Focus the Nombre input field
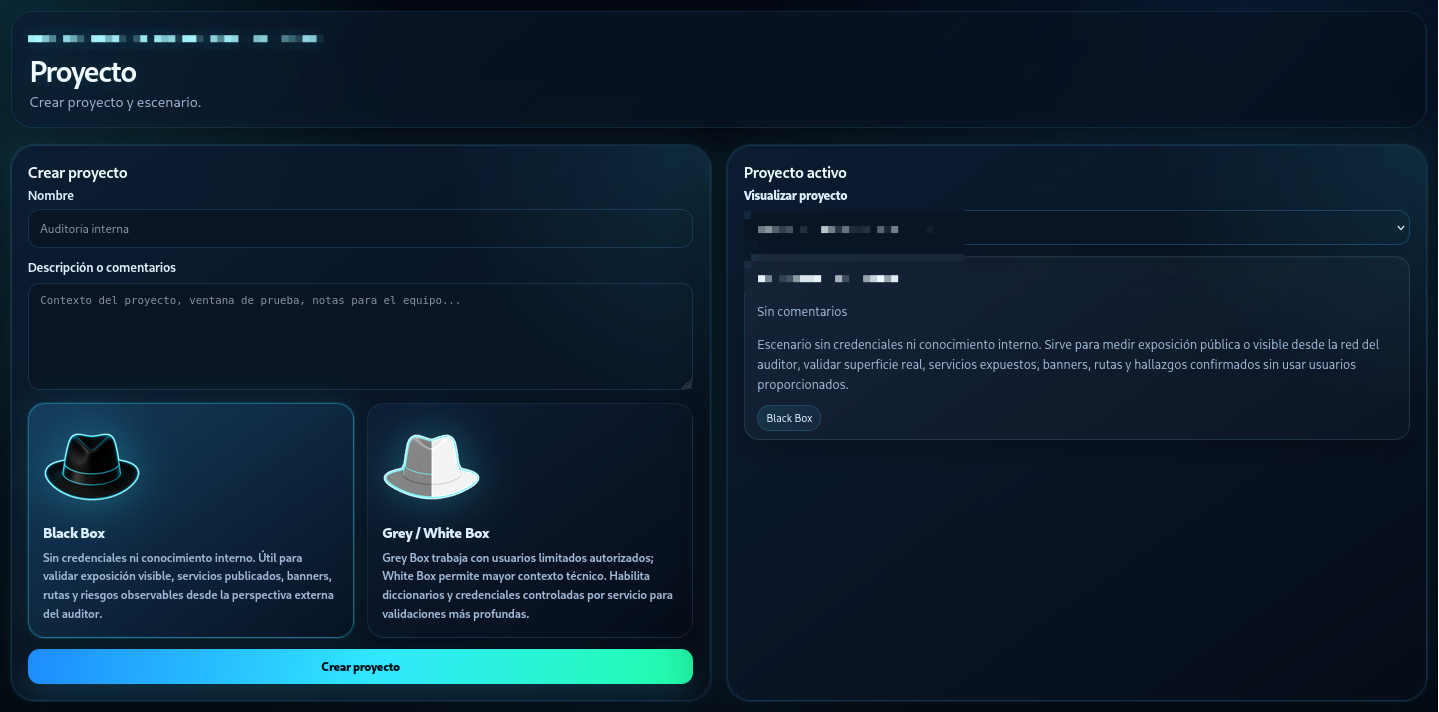Viewport: 1439px width, 712px height. pos(360,229)
